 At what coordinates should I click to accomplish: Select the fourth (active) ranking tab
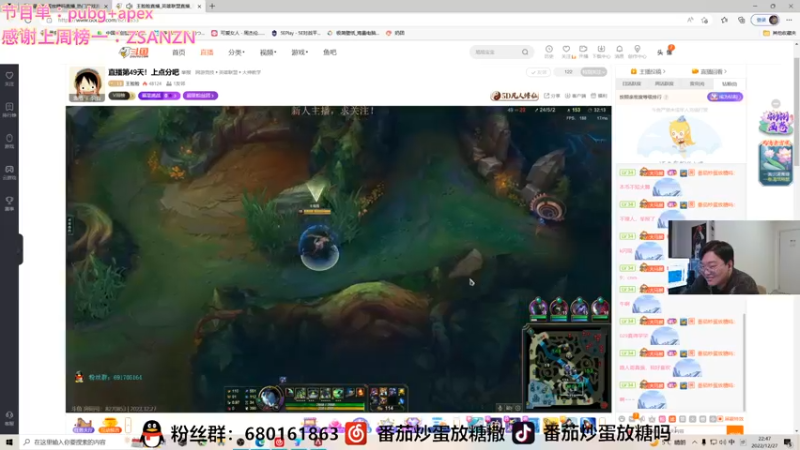click(730, 84)
